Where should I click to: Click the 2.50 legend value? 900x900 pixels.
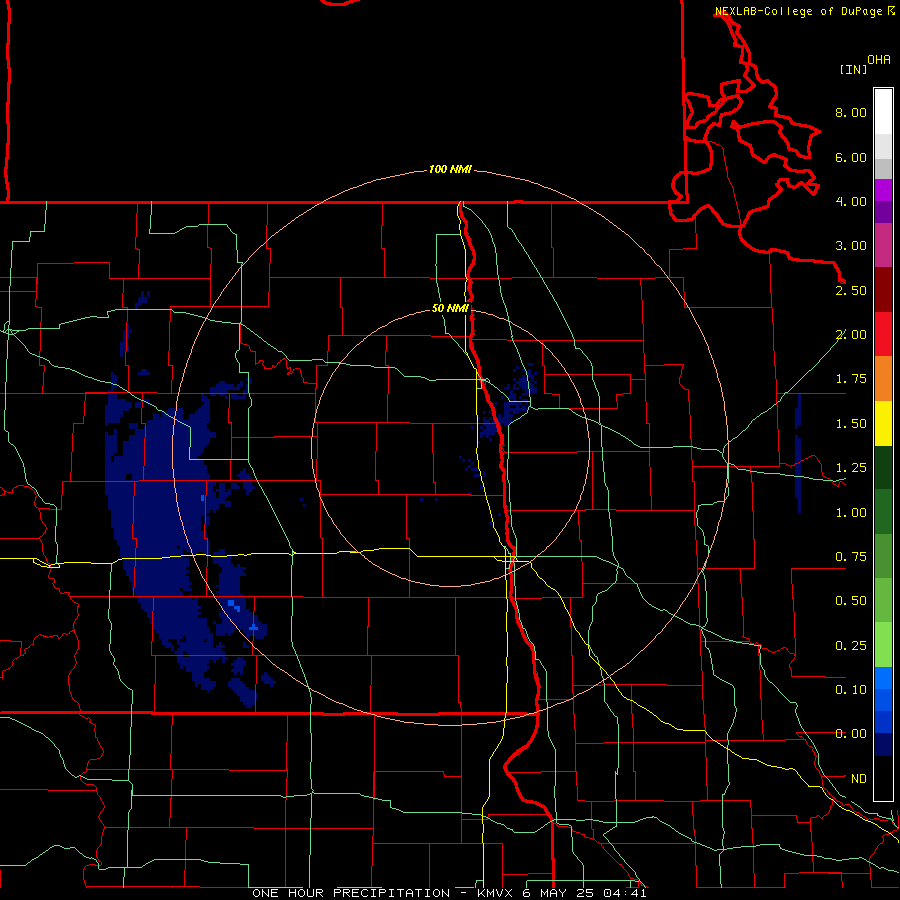tap(851, 290)
